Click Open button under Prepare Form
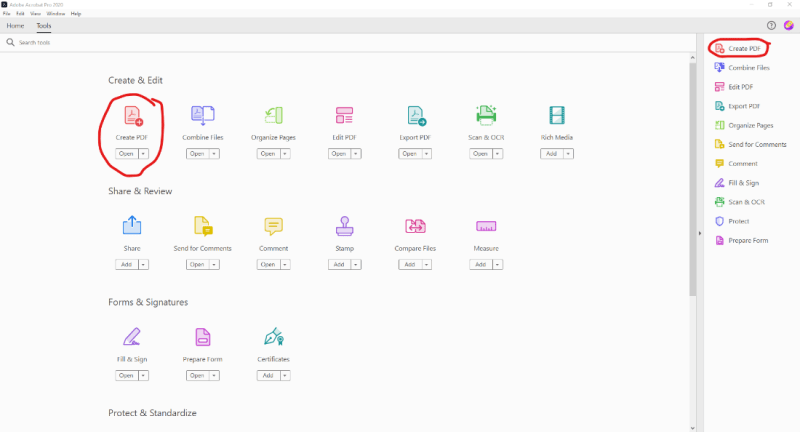 197,375
